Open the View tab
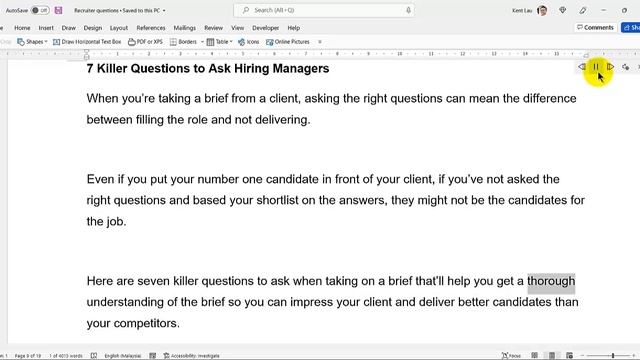Viewport: 640px width, 360px height. point(237,28)
